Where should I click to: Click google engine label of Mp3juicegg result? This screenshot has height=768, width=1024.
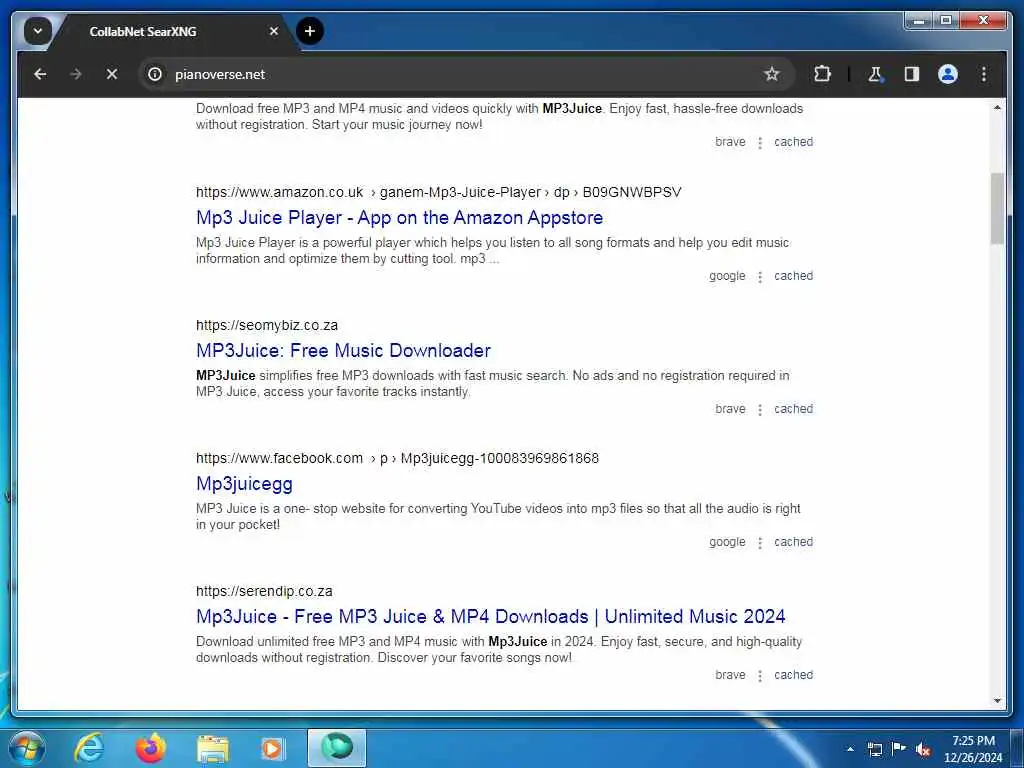[727, 542]
